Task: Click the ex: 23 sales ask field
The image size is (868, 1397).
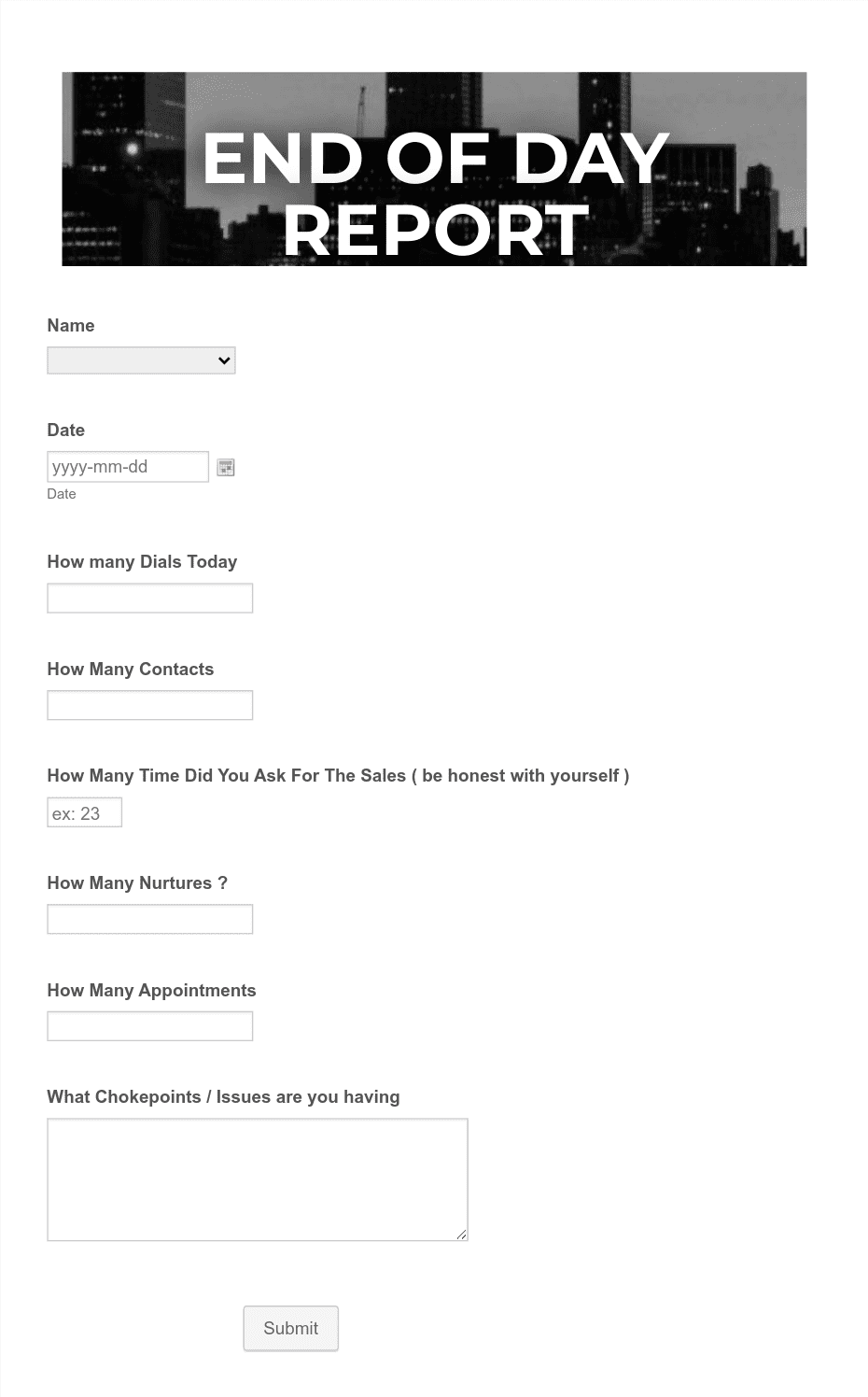Action: [84, 812]
